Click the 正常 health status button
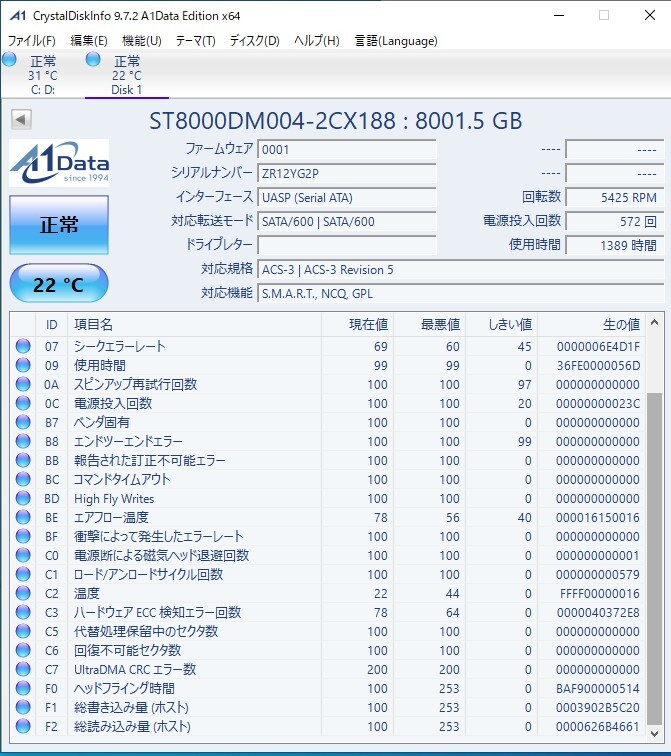Screen dimensions: 671x756 coord(59,225)
